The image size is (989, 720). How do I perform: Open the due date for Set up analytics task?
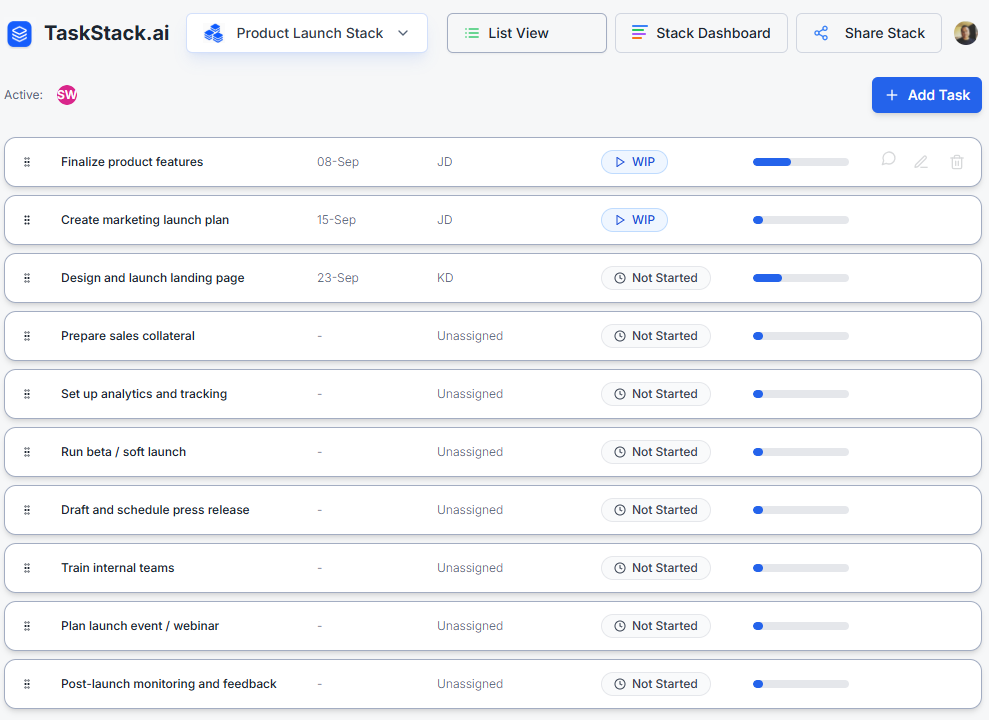tap(320, 394)
